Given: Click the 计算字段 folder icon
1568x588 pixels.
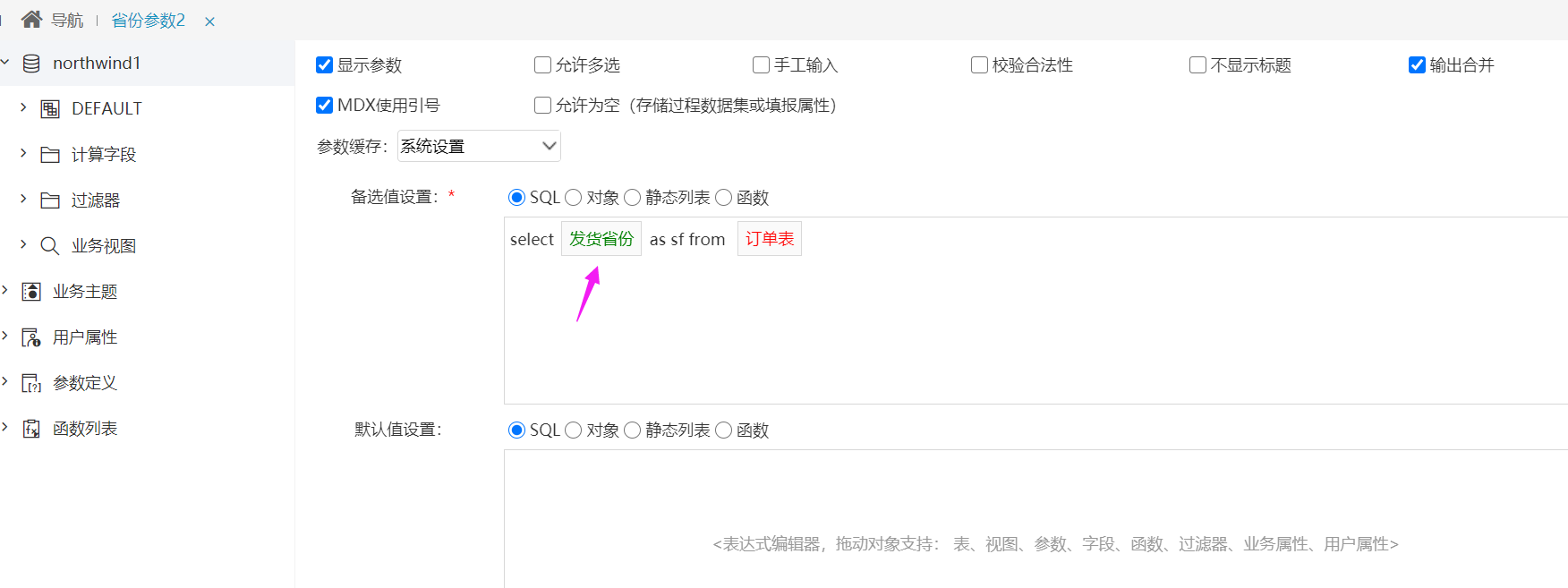Looking at the screenshot, I should [50, 155].
